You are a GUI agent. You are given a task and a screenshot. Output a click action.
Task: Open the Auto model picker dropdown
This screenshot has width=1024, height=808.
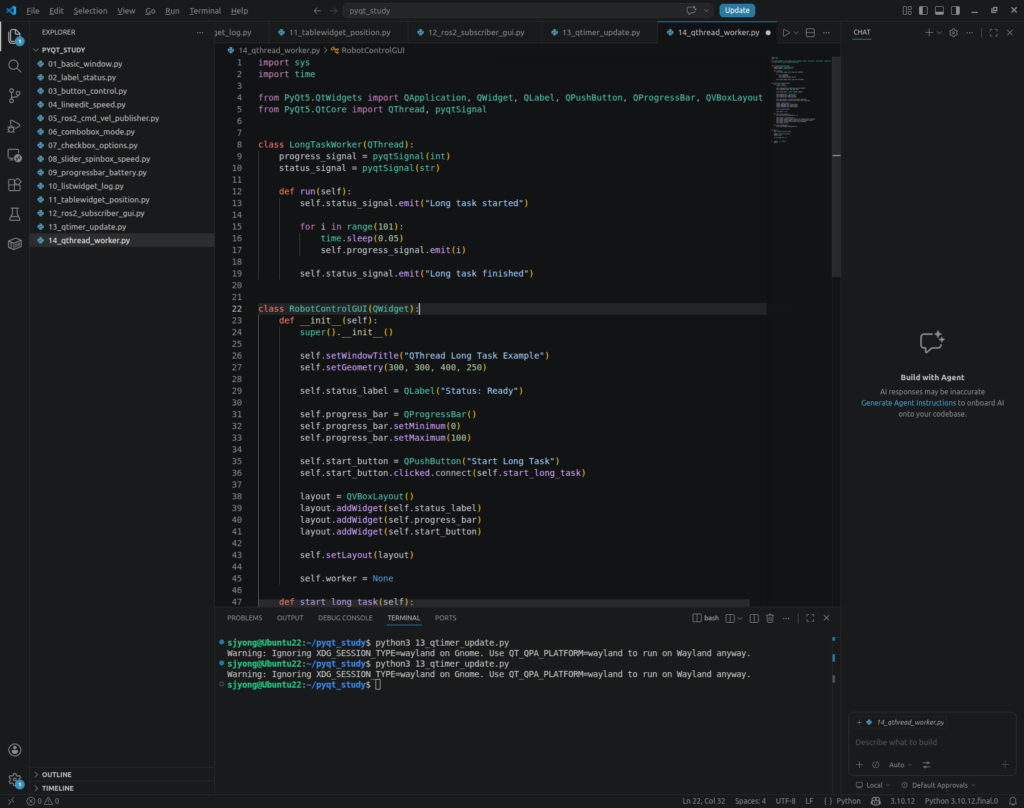click(x=901, y=765)
